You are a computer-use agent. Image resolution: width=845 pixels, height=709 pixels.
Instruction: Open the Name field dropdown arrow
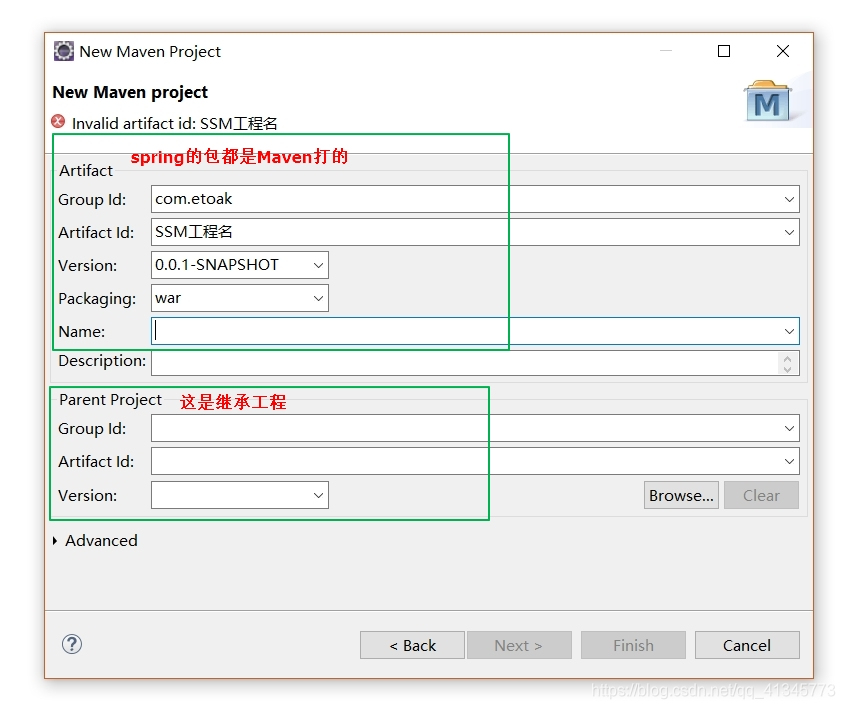click(789, 331)
